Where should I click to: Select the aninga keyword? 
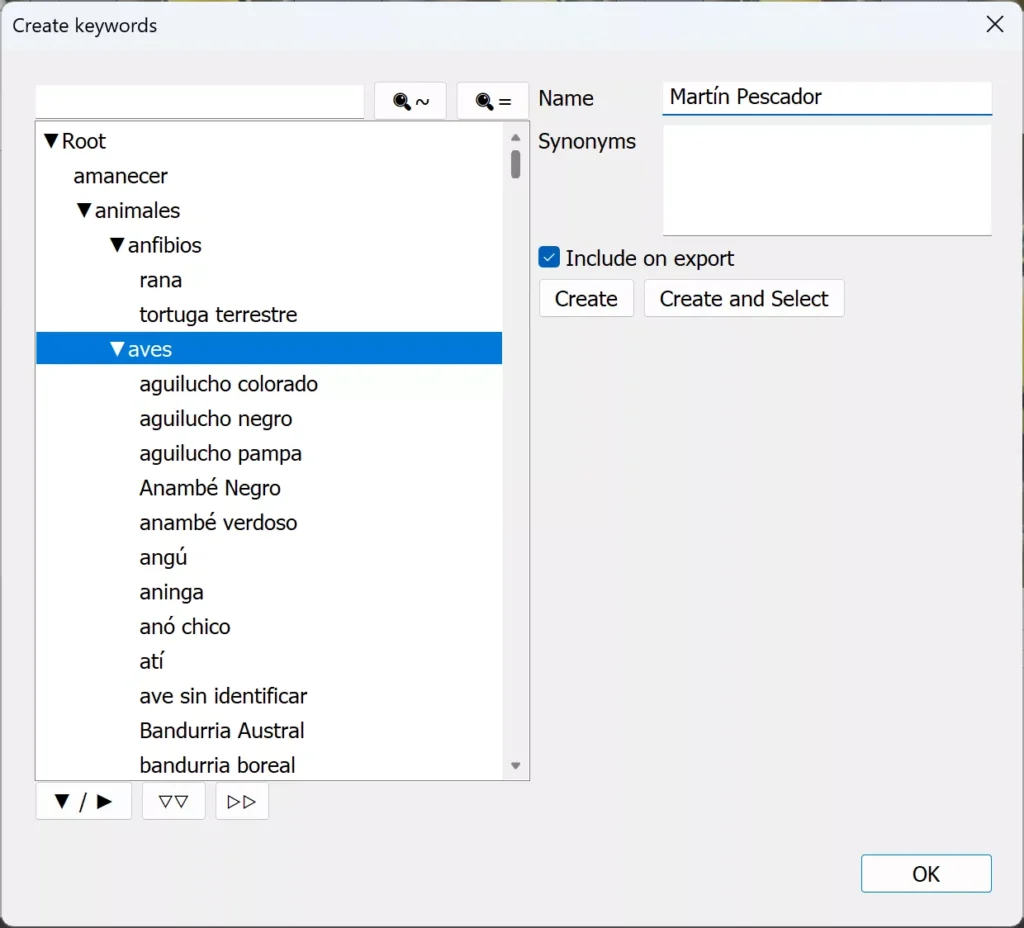tap(171, 592)
